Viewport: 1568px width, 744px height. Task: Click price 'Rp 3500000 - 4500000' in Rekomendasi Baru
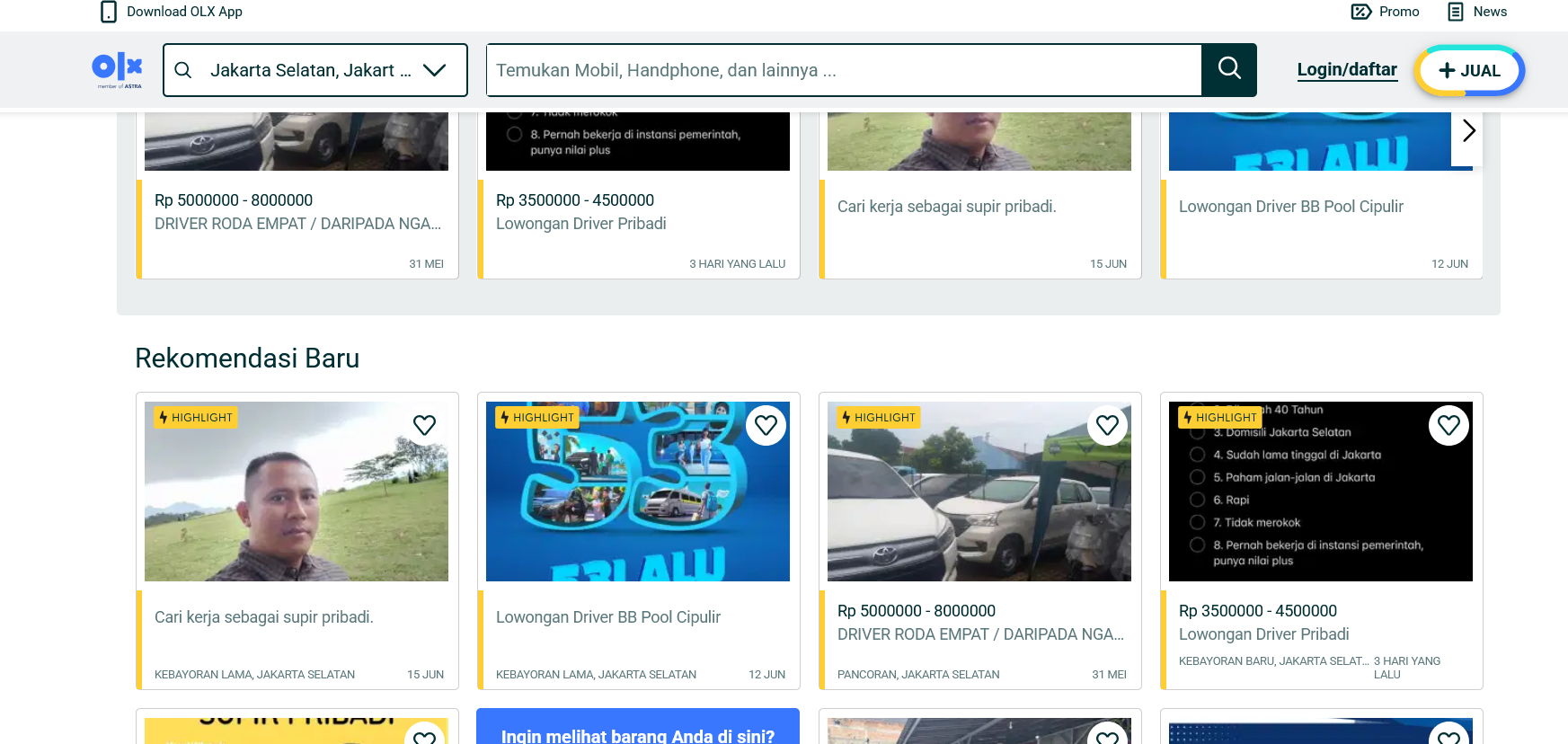(x=1258, y=611)
